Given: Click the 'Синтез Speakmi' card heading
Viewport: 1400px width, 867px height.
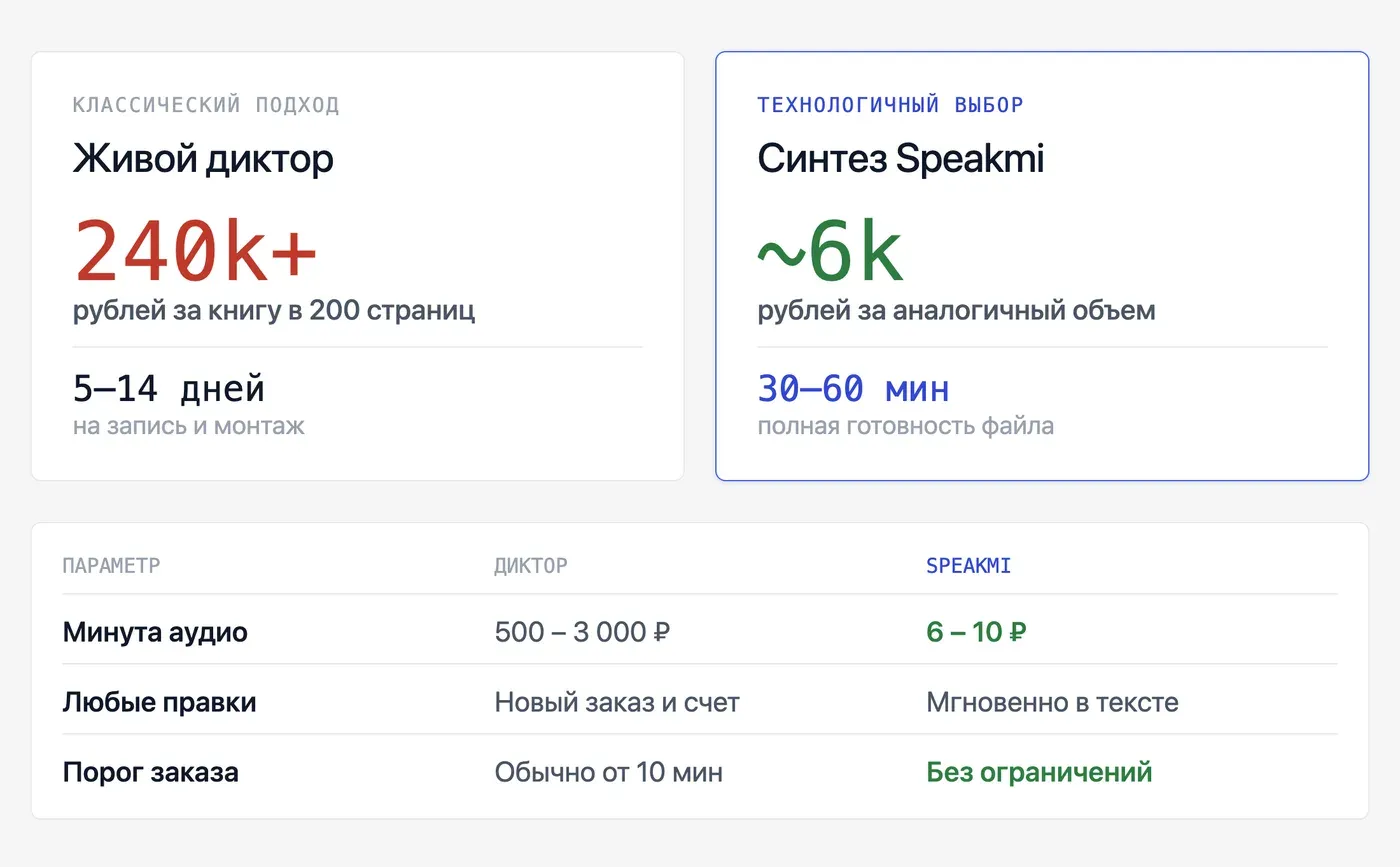Looking at the screenshot, I should (x=900, y=159).
